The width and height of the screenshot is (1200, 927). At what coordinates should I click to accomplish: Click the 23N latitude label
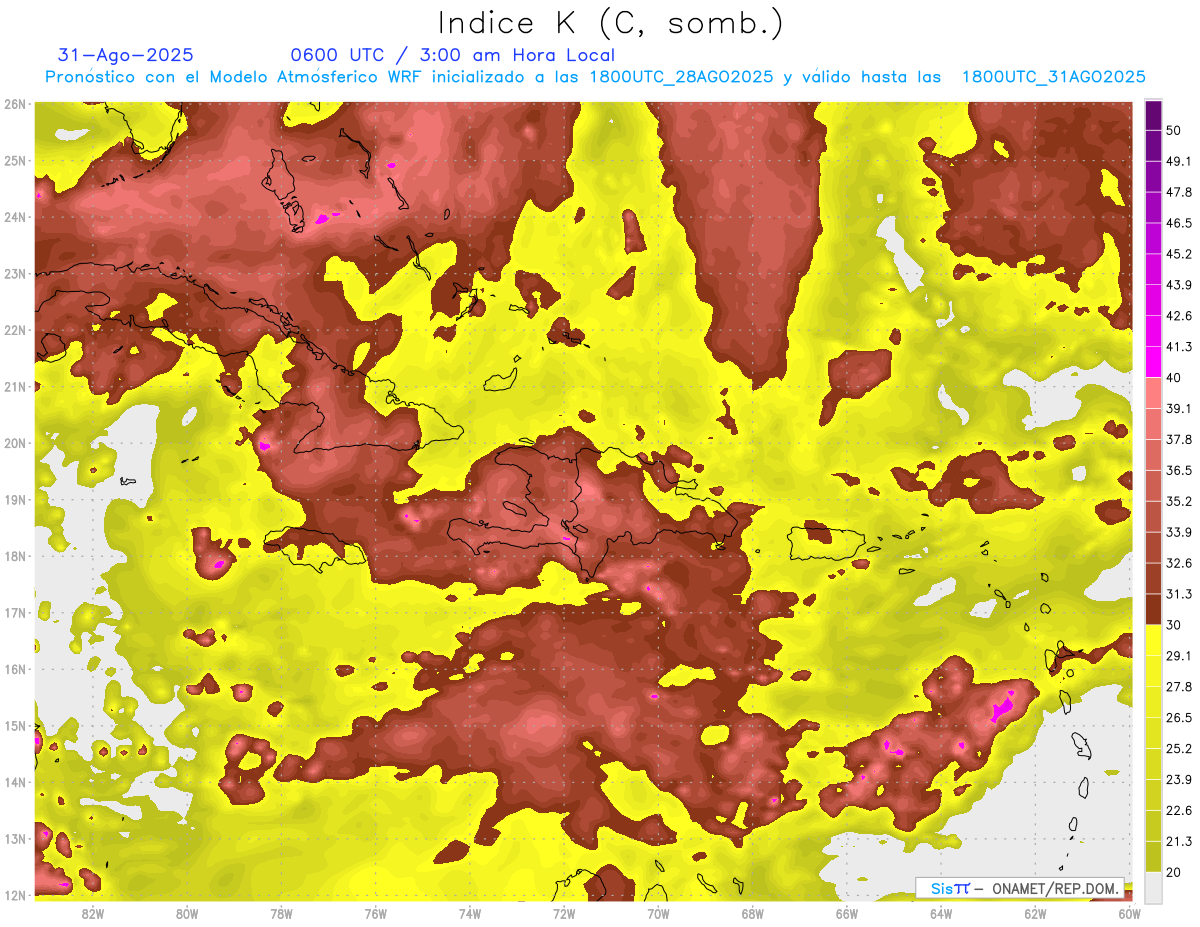coord(15,274)
